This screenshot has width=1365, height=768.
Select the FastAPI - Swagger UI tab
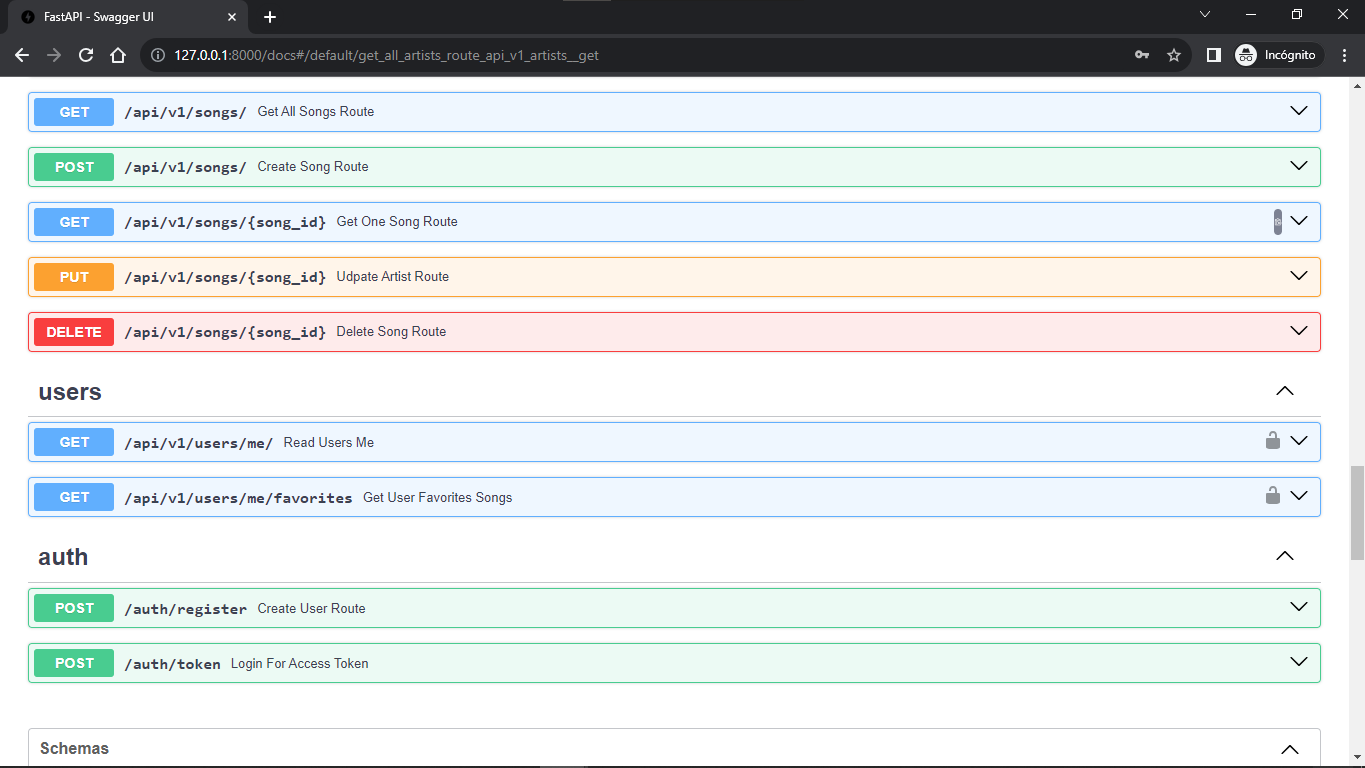tap(126, 17)
